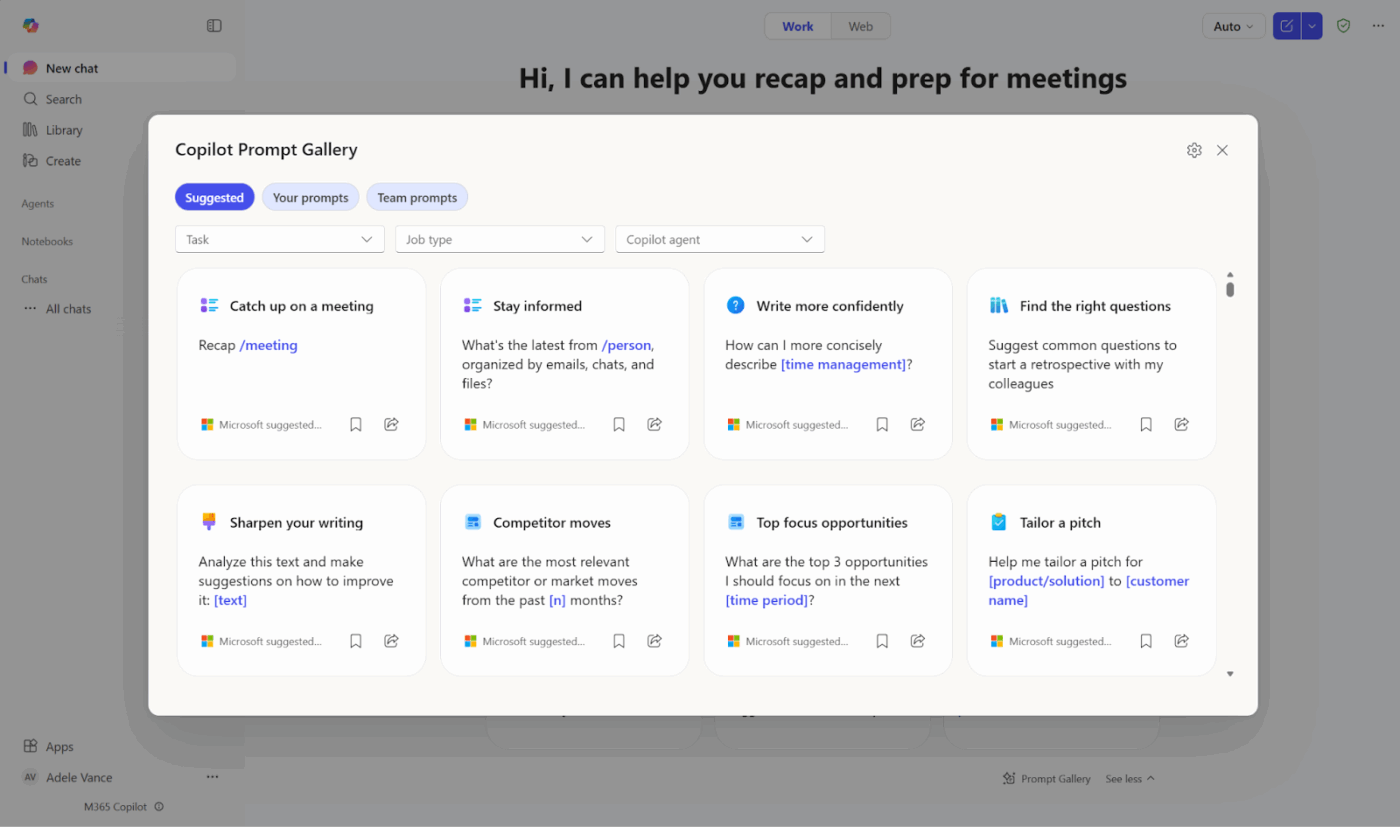1400x827 pixels.
Task: Share the "Catch up on a meeting" prompt
Action: coord(390,424)
